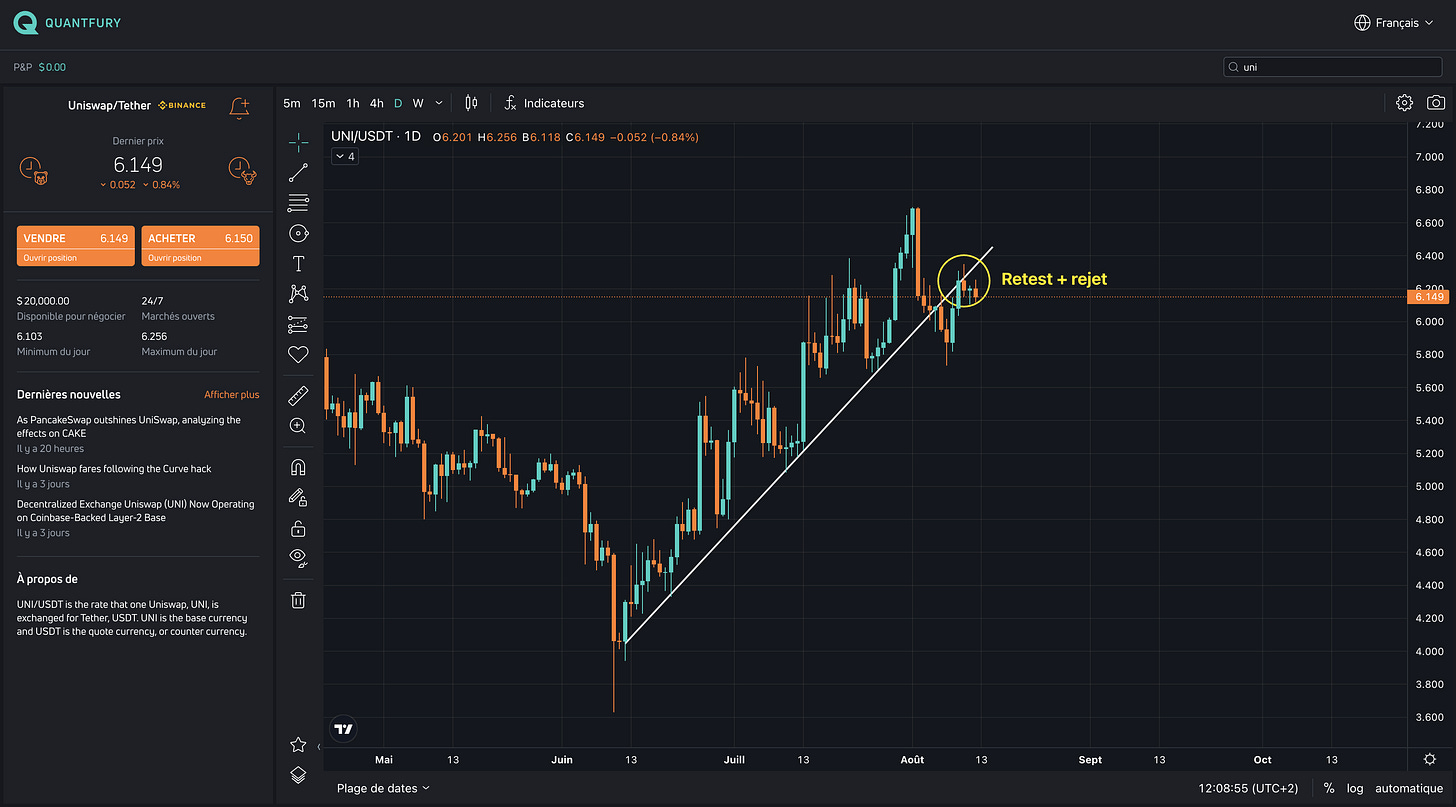
Task: Toggle lock all drawings padlock
Action: [298, 528]
